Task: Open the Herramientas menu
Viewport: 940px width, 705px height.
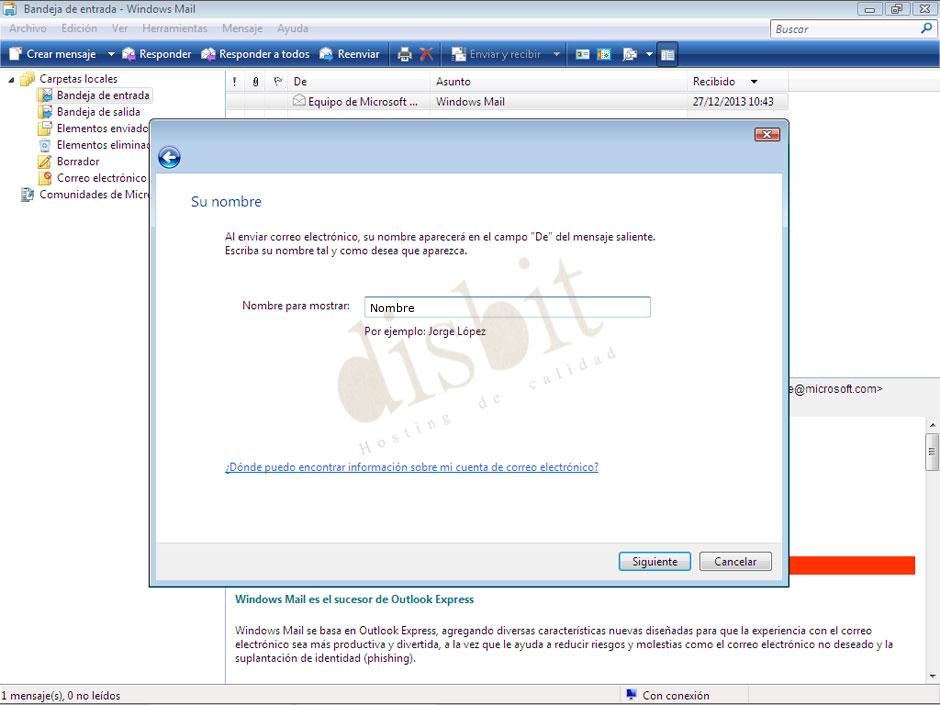Action: pyautogui.click(x=175, y=28)
